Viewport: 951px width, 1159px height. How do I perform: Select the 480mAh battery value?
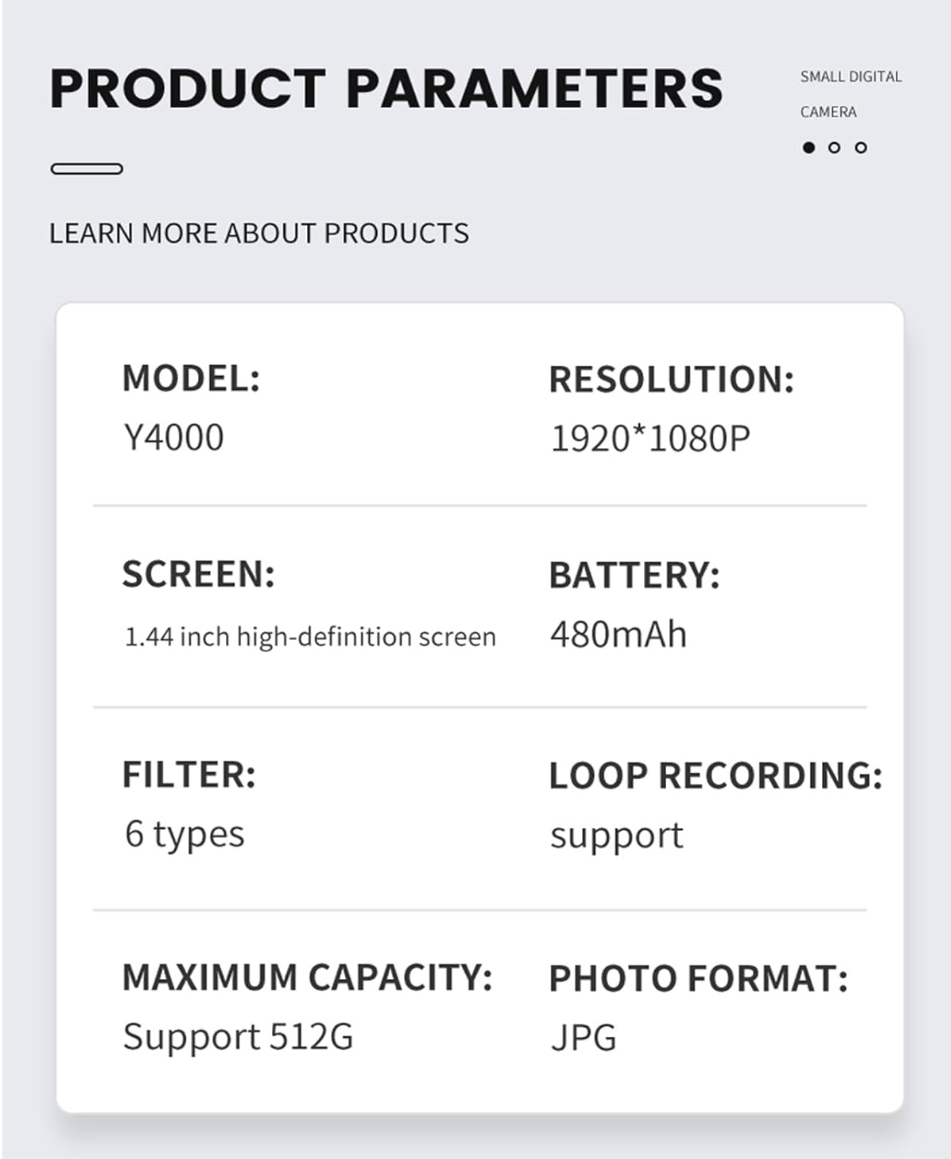[618, 634]
